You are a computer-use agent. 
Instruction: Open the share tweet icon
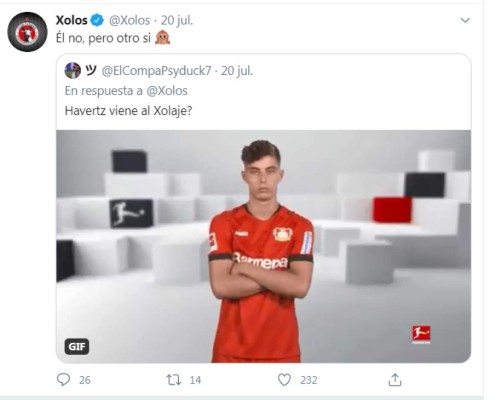(395, 379)
